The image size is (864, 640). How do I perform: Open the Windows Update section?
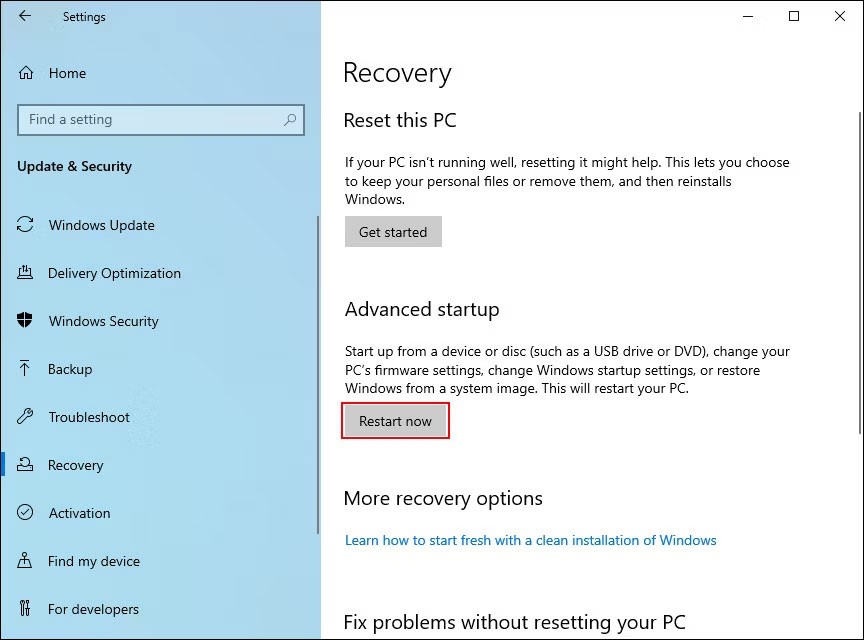tap(101, 225)
